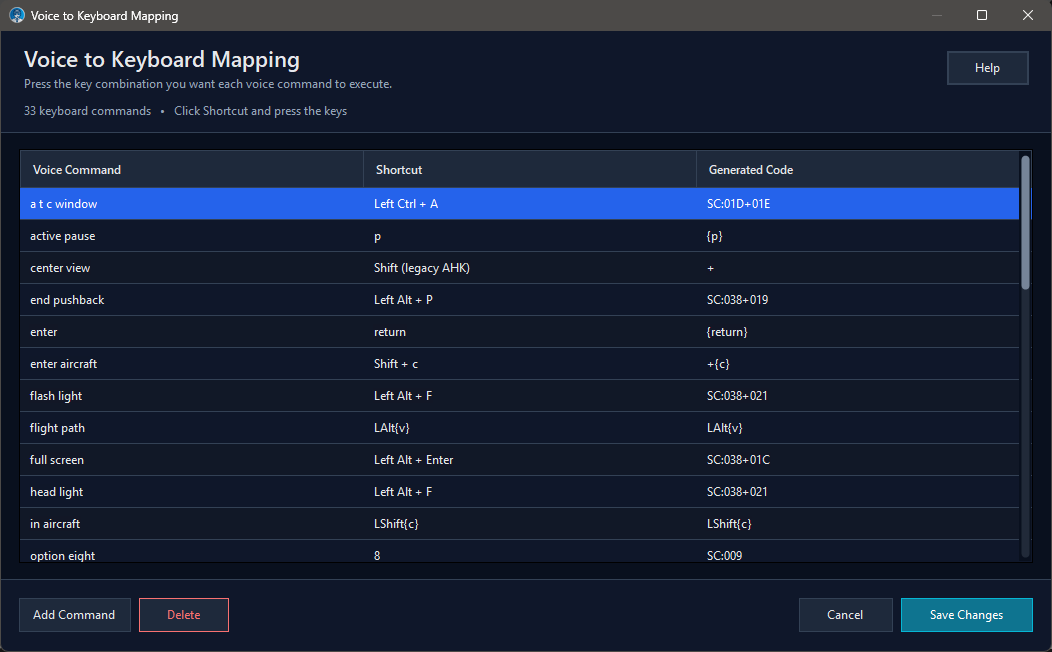The width and height of the screenshot is (1052, 652).
Task: Click generated code '+' for center view
Action: point(711,268)
